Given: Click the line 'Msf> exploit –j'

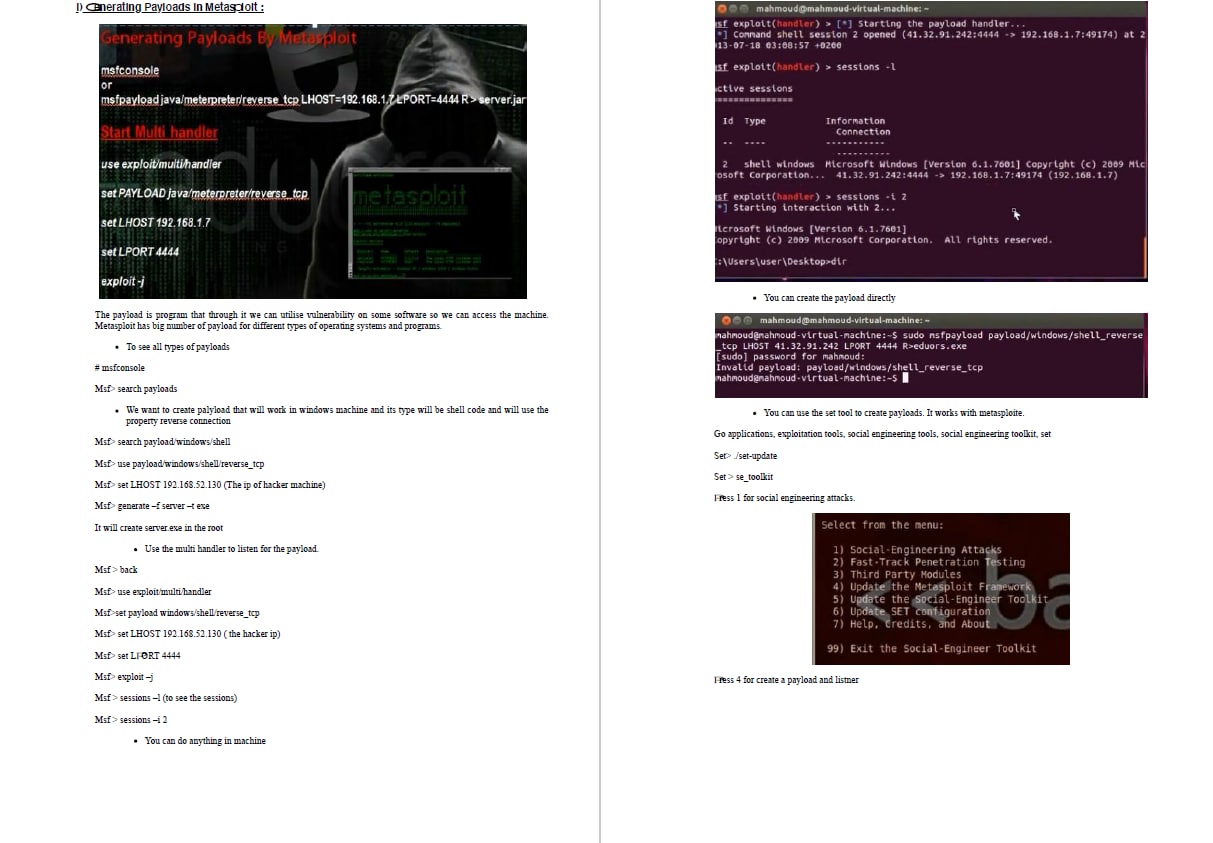Looking at the screenshot, I should [x=124, y=677].
